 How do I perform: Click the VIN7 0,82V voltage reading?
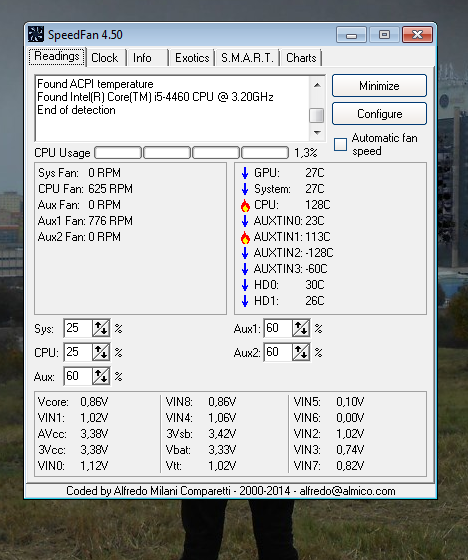[x=329, y=466]
